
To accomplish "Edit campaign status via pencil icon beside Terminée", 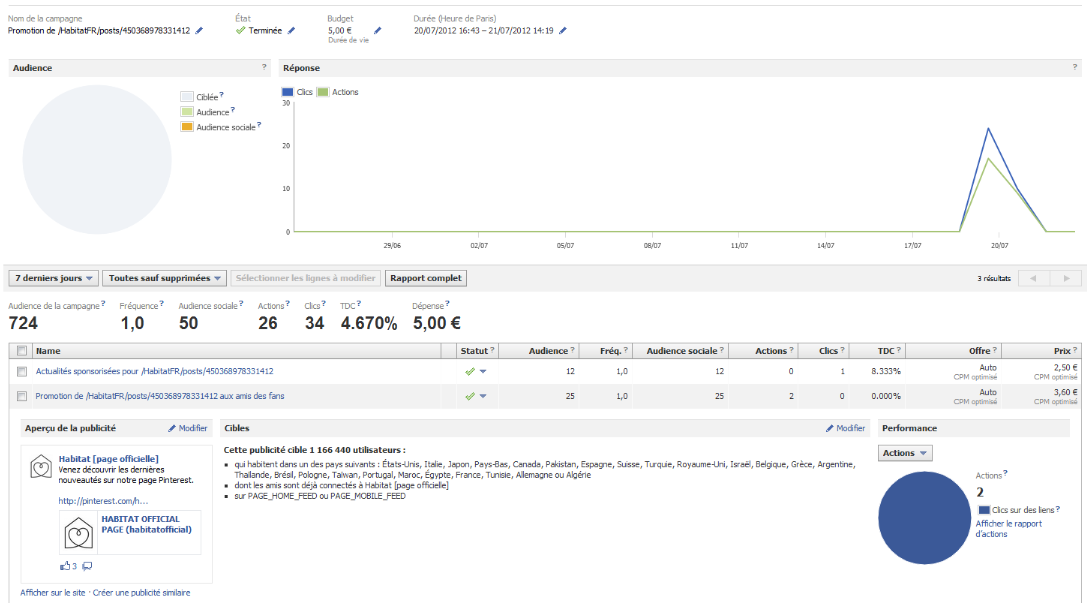I will click(x=292, y=31).
